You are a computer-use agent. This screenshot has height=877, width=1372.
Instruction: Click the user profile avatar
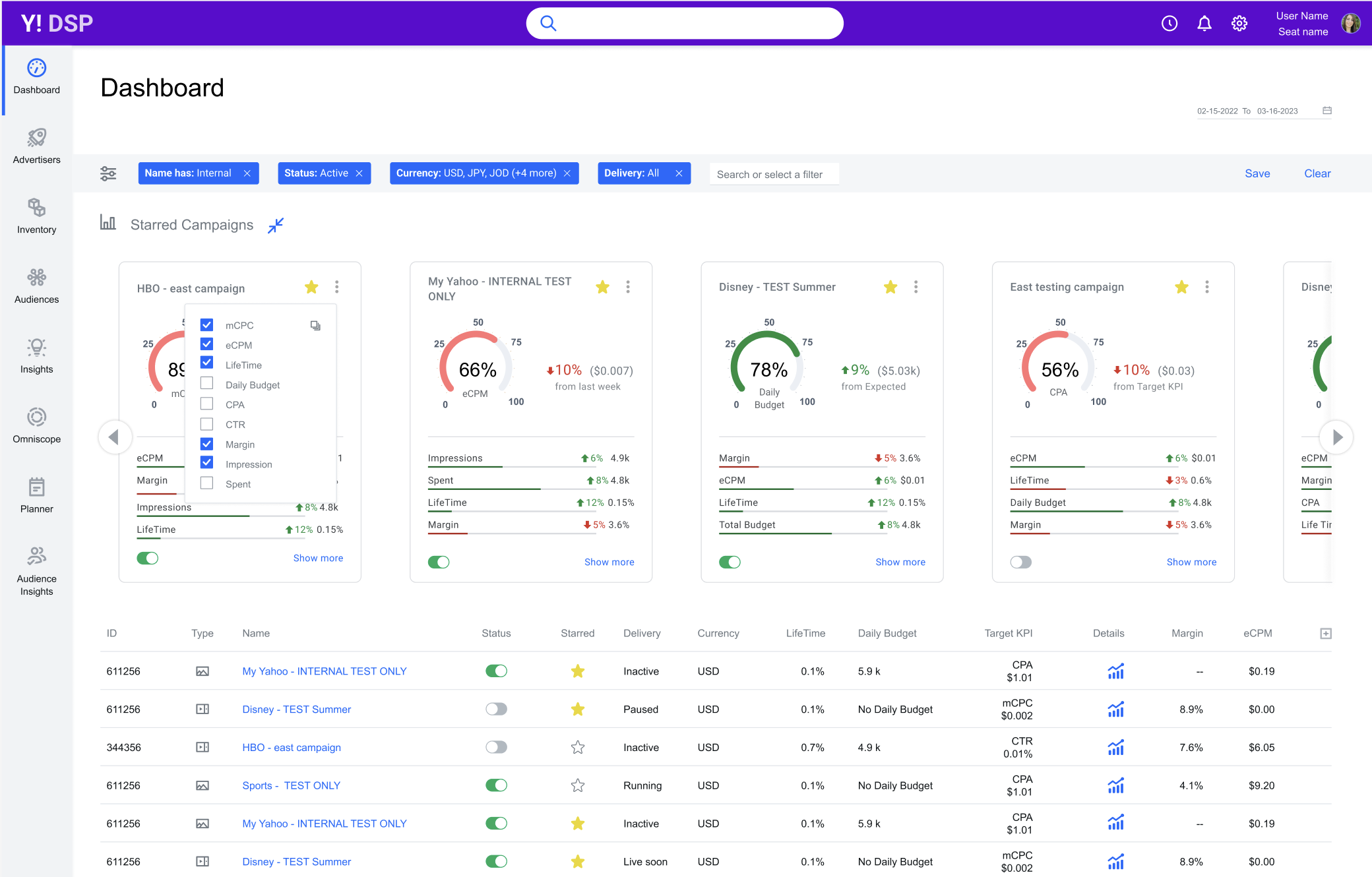pyautogui.click(x=1350, y=24)
